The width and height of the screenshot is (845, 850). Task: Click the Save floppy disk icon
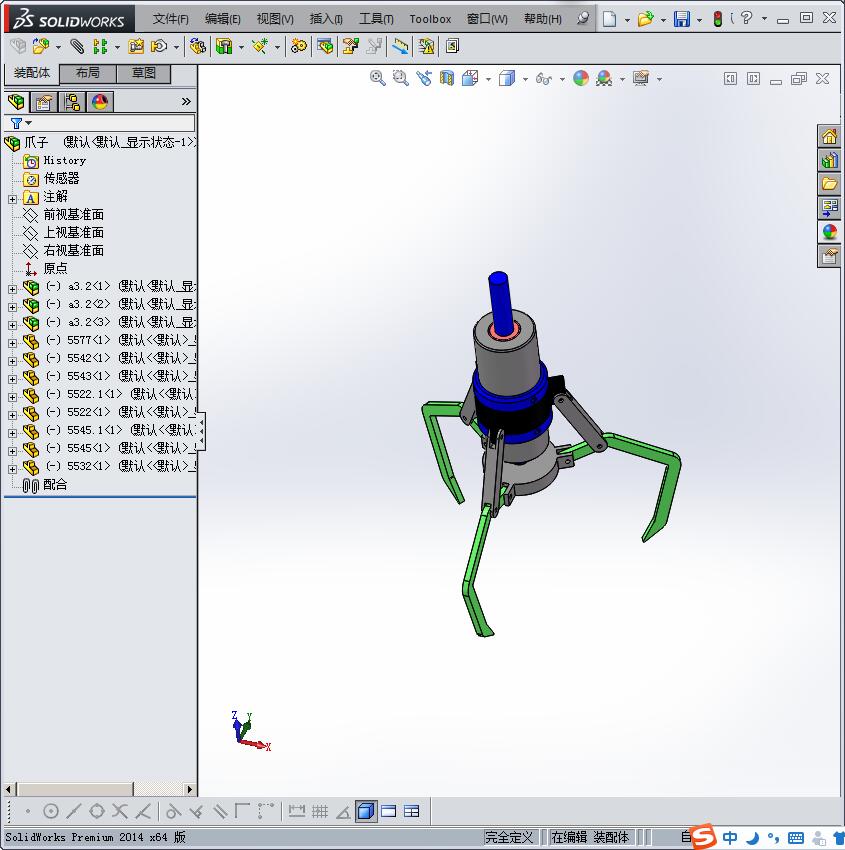click(x=681, y=20)
